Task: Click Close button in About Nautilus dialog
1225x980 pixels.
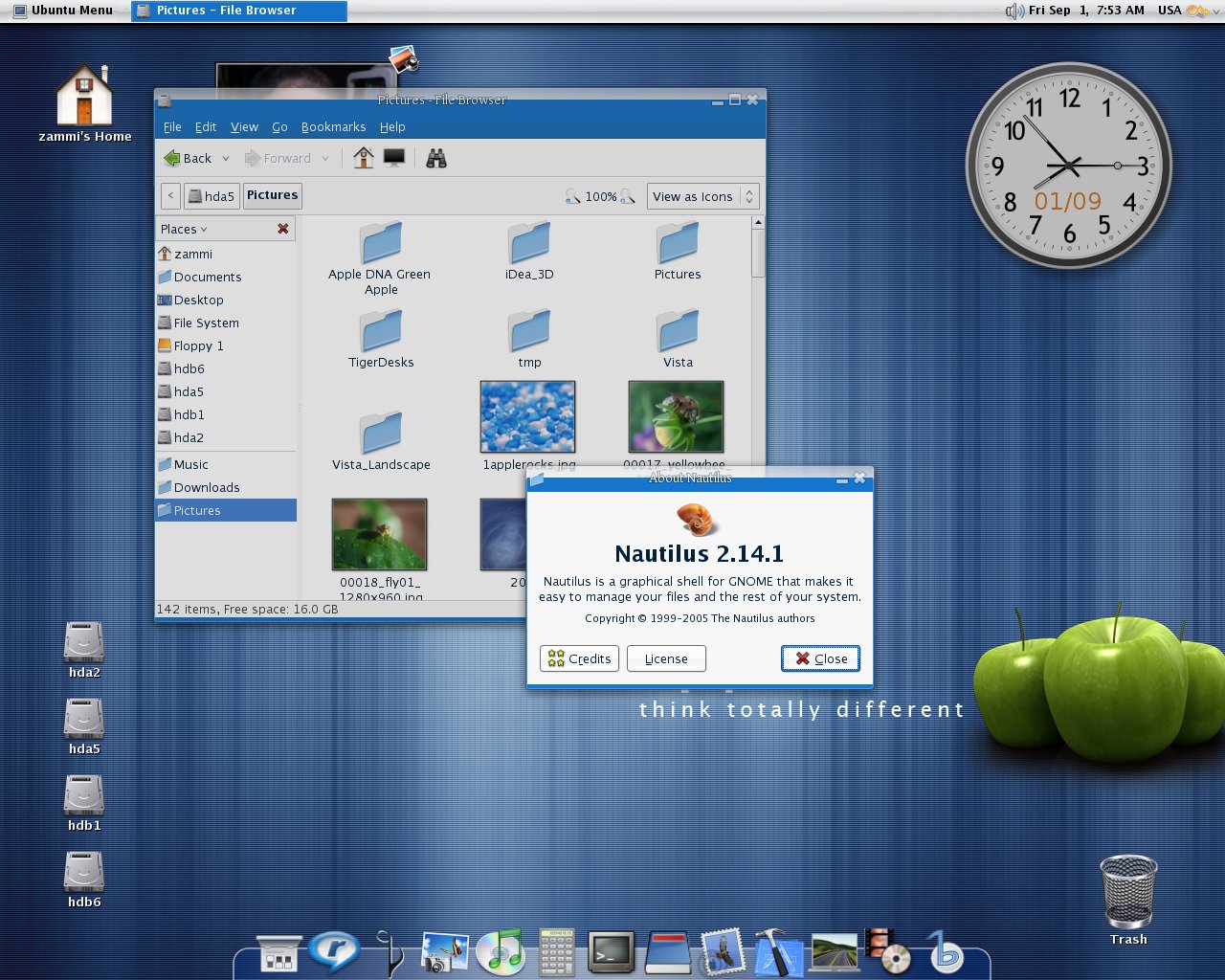Action: tap(821, 658)
